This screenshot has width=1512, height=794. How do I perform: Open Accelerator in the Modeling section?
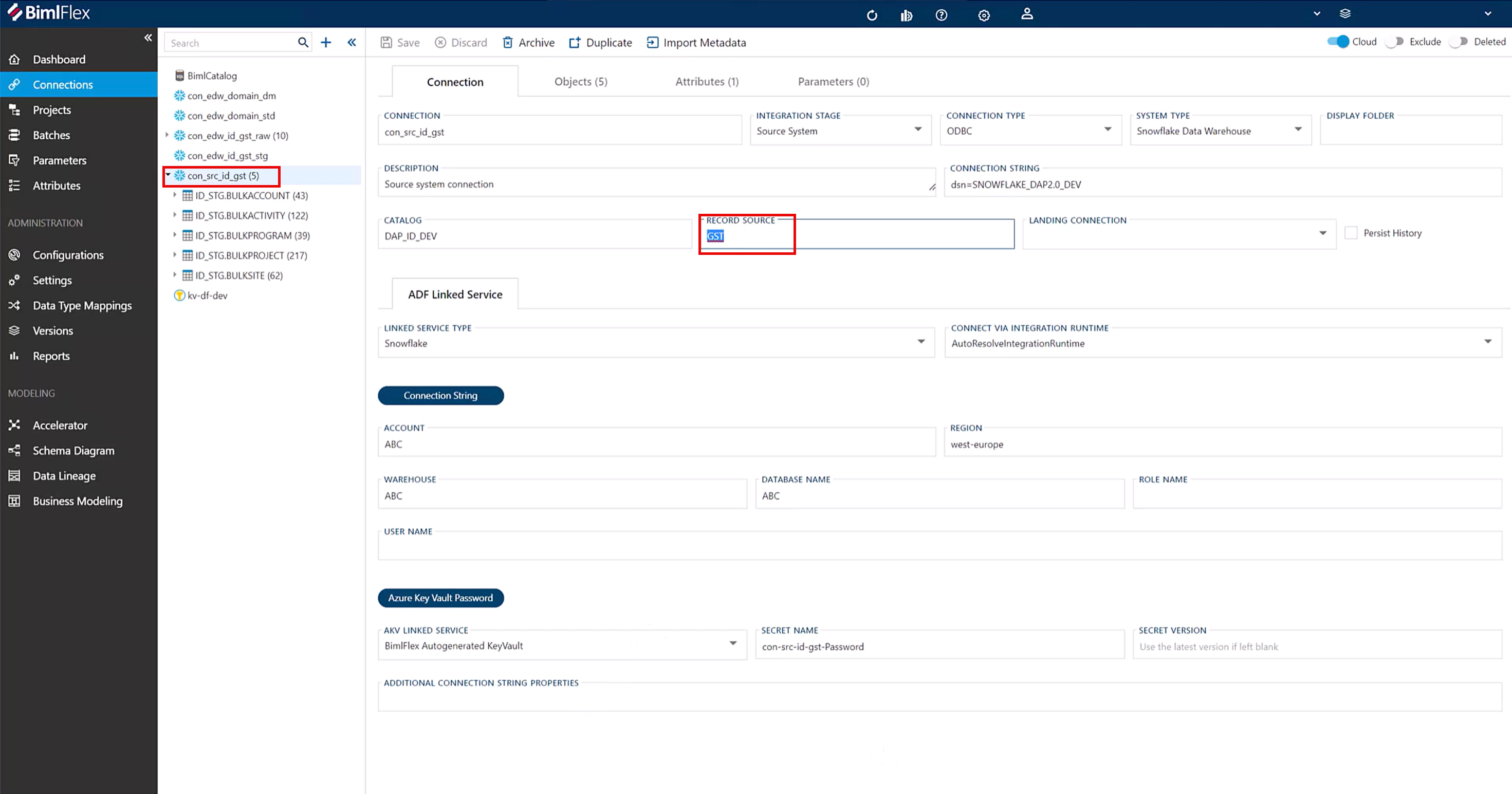(79, 425)
